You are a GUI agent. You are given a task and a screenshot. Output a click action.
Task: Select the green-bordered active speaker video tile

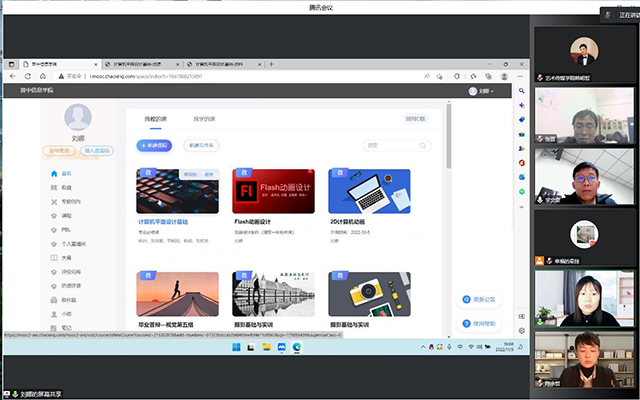584,299
